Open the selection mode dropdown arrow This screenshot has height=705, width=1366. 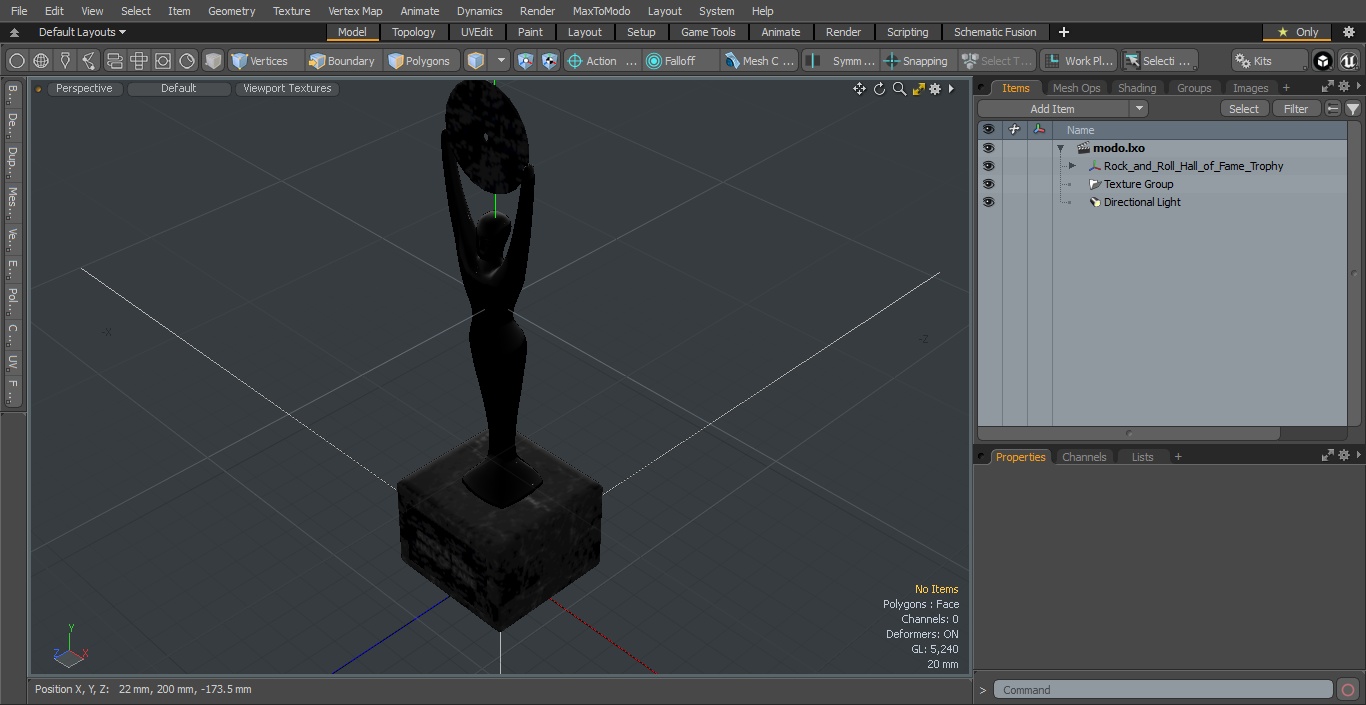pyautogui.click(x=501, y=61)
